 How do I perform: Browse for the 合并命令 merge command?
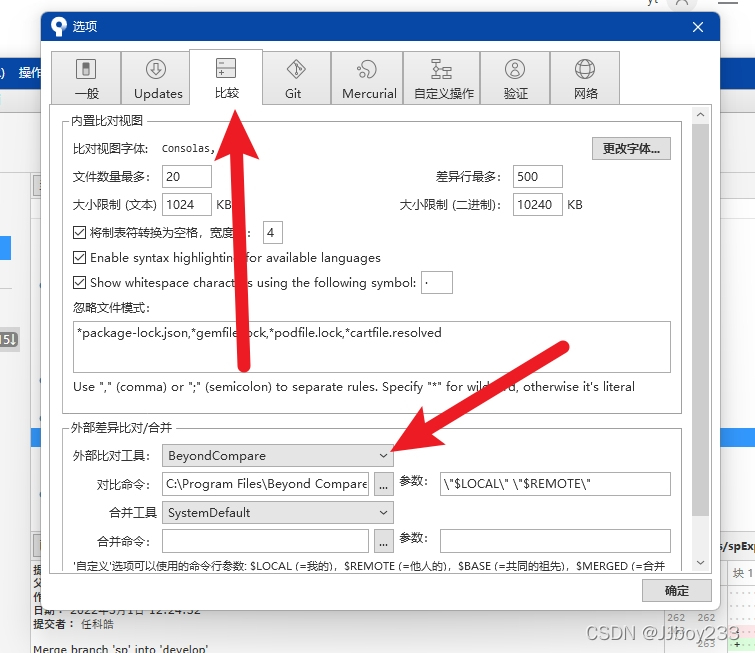383,541
